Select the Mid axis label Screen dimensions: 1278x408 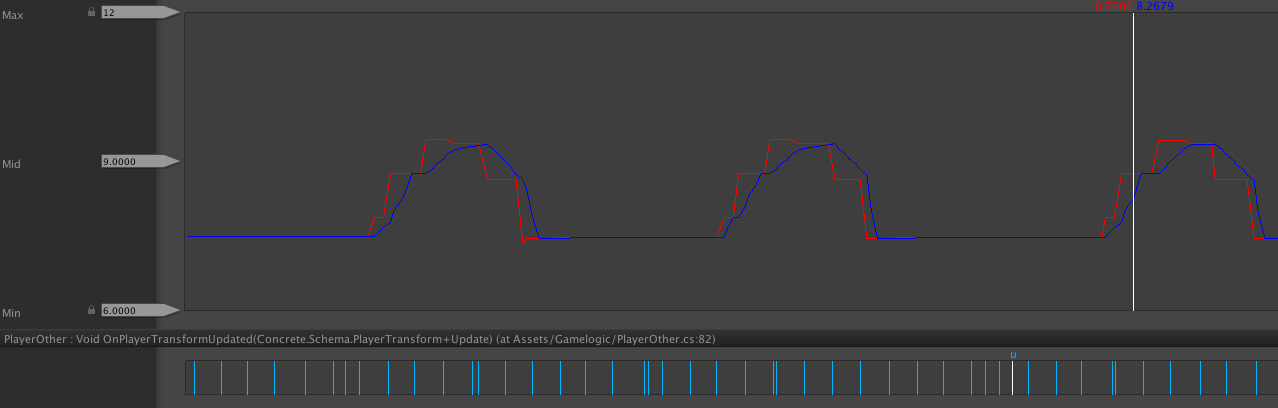pos(12,164)
